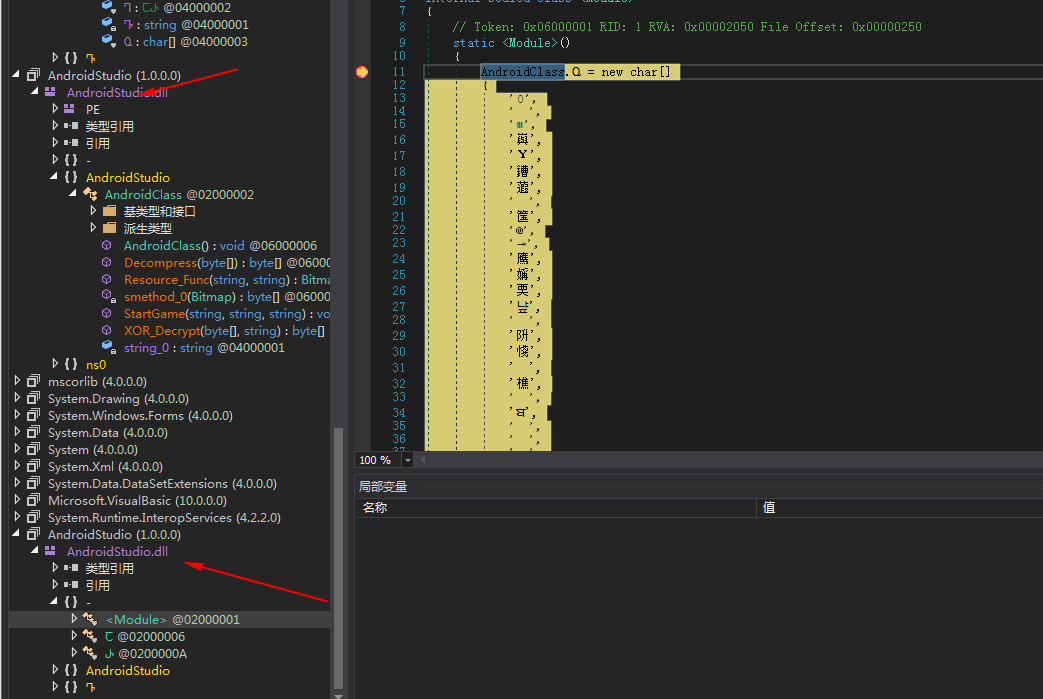
Task: Click the Microsoft.VisualBasic assembly icon
Action: pos(33,500)
